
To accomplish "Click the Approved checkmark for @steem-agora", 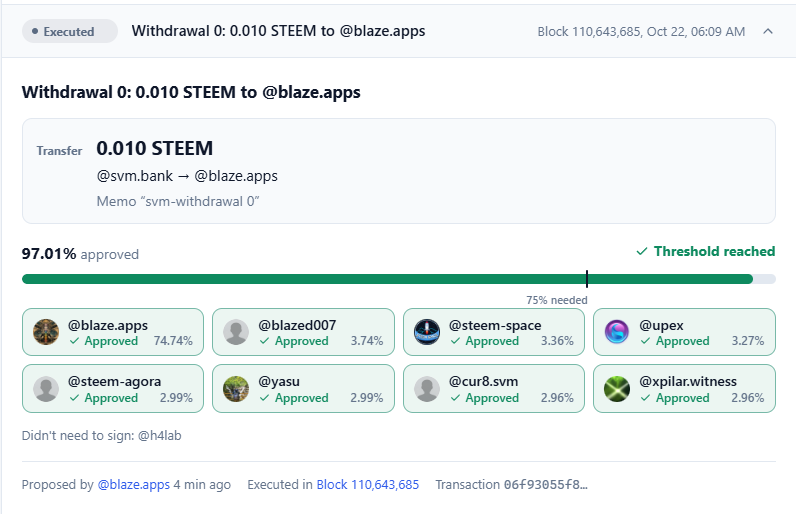I will click(74, 398).
